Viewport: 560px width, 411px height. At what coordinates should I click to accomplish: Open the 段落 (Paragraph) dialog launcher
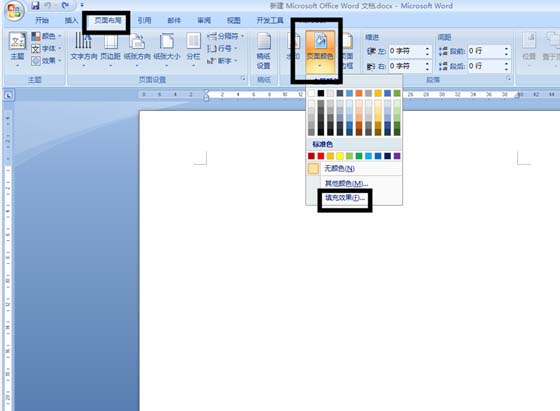[x=508, y=79]
